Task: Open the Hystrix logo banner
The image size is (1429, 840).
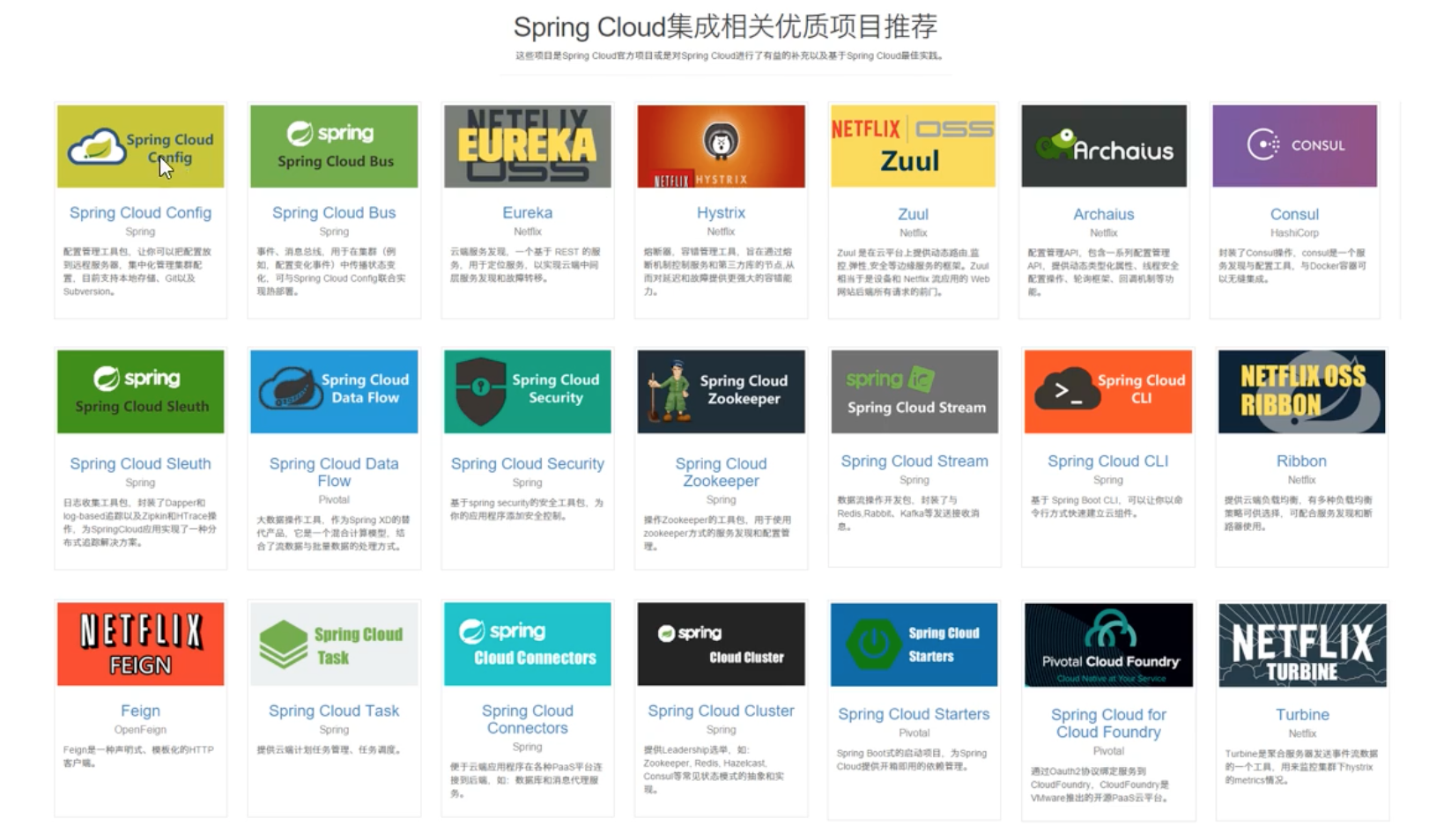Action: 721,146
